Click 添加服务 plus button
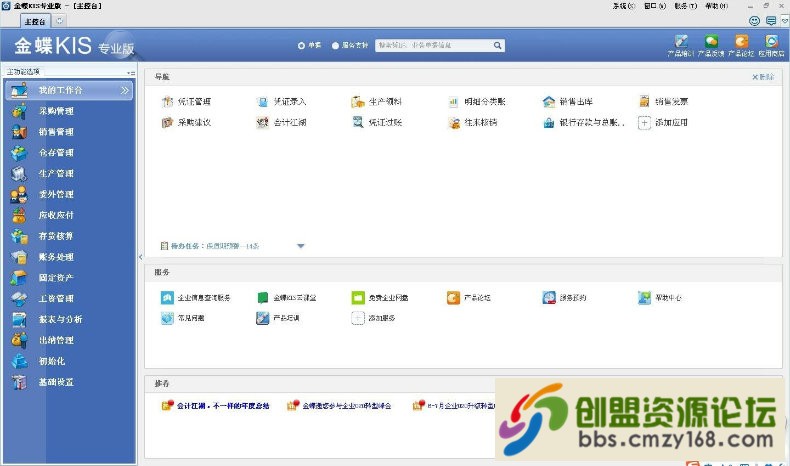Screen dimensions: 790x466 click(x=358, y=318)
